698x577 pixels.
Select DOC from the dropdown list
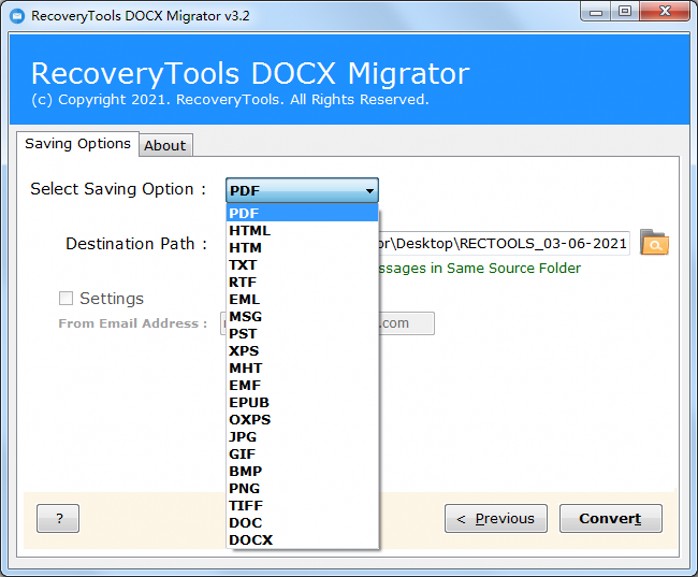coord(302,523)
